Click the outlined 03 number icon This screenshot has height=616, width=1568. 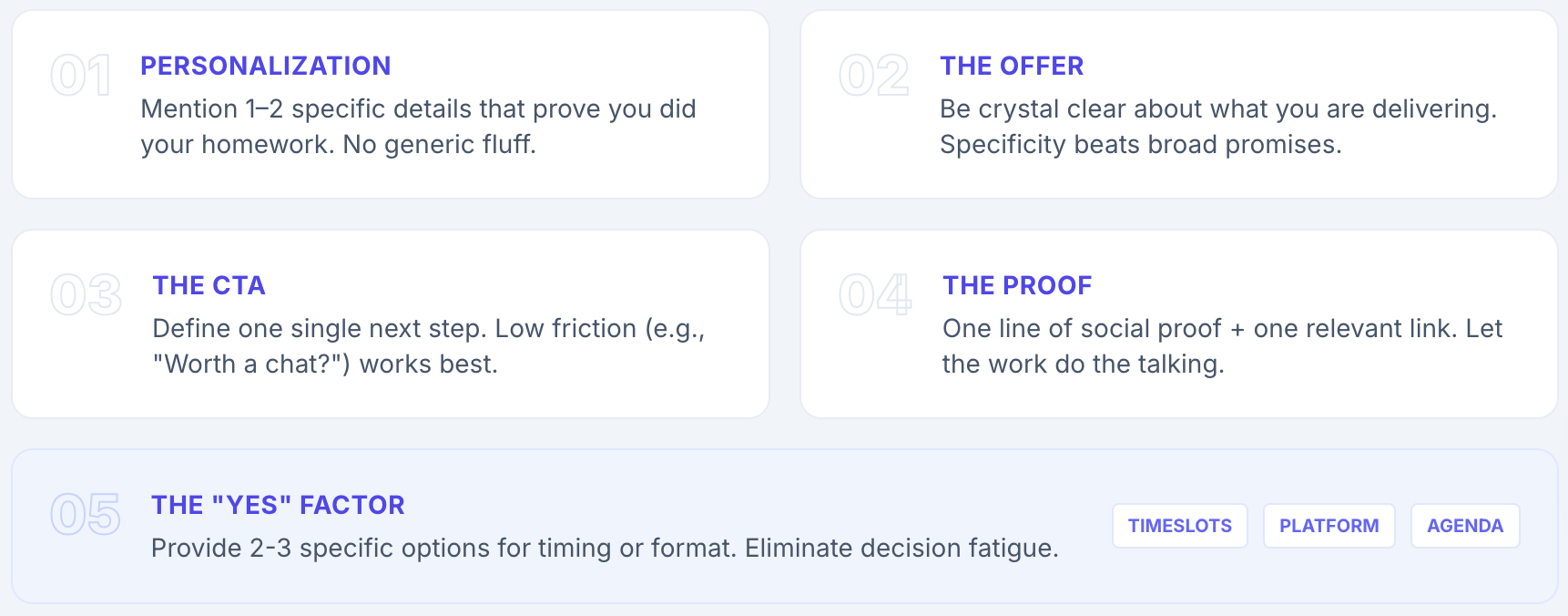tap(87, 295)
